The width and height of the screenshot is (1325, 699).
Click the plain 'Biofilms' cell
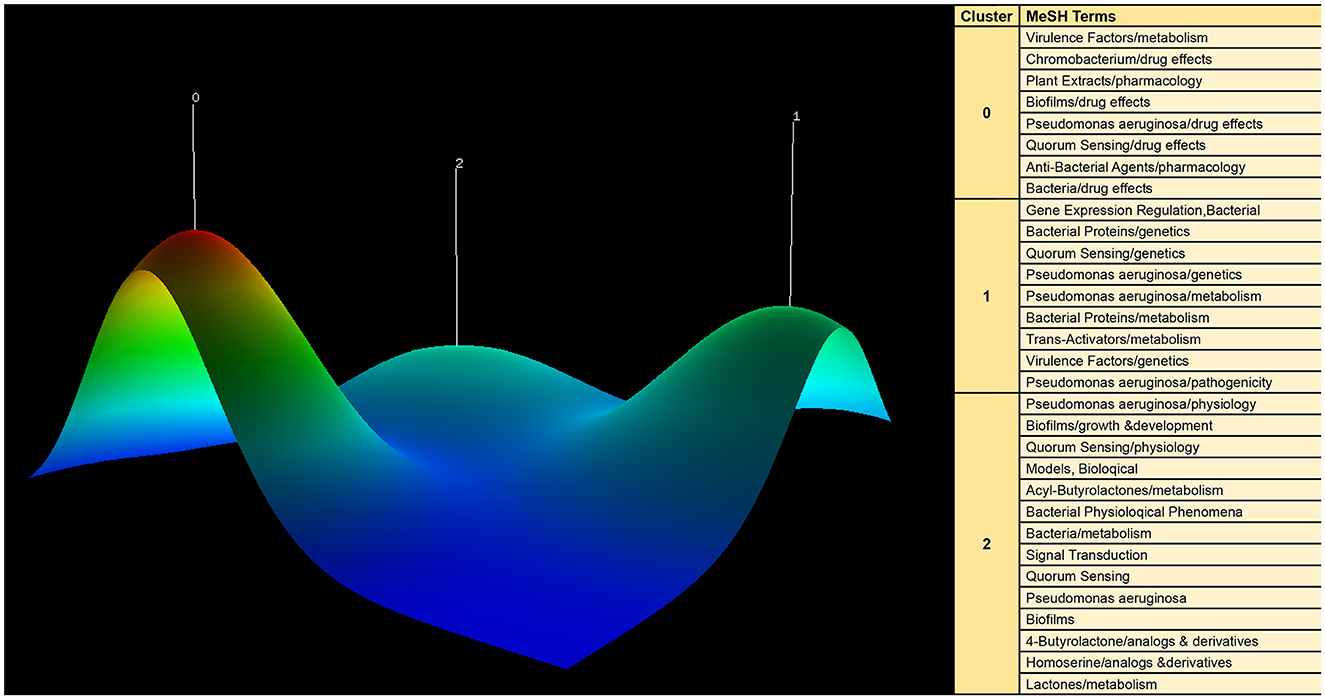coord(1170,619)
